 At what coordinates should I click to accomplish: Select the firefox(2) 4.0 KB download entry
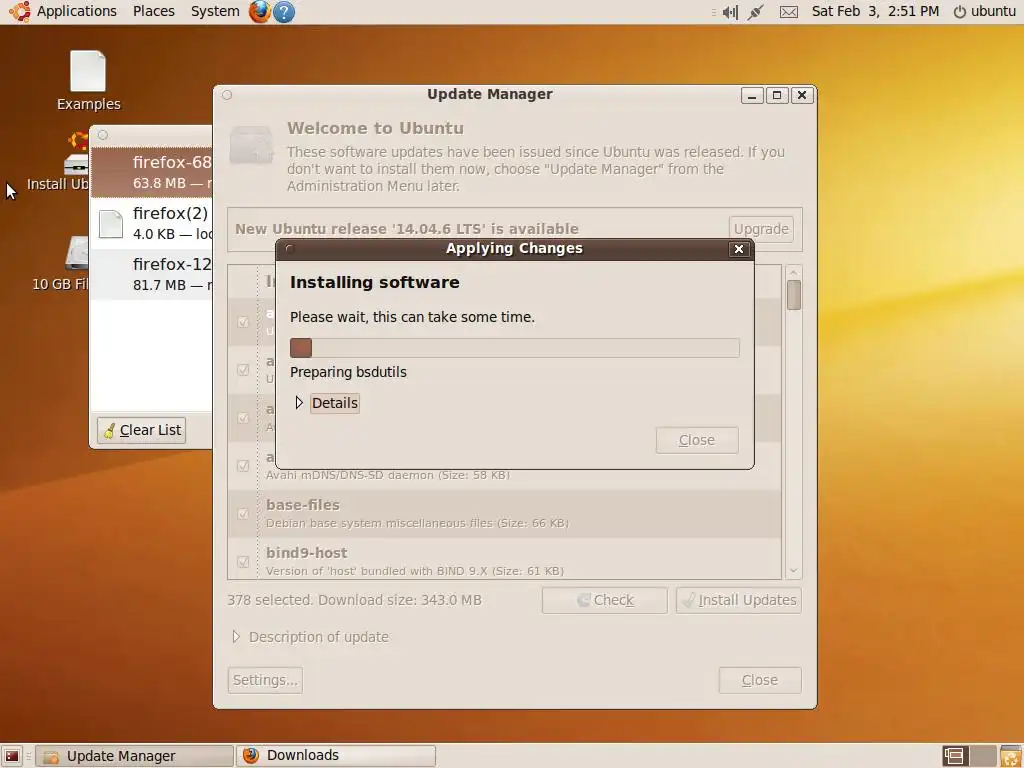click(152, 223)
